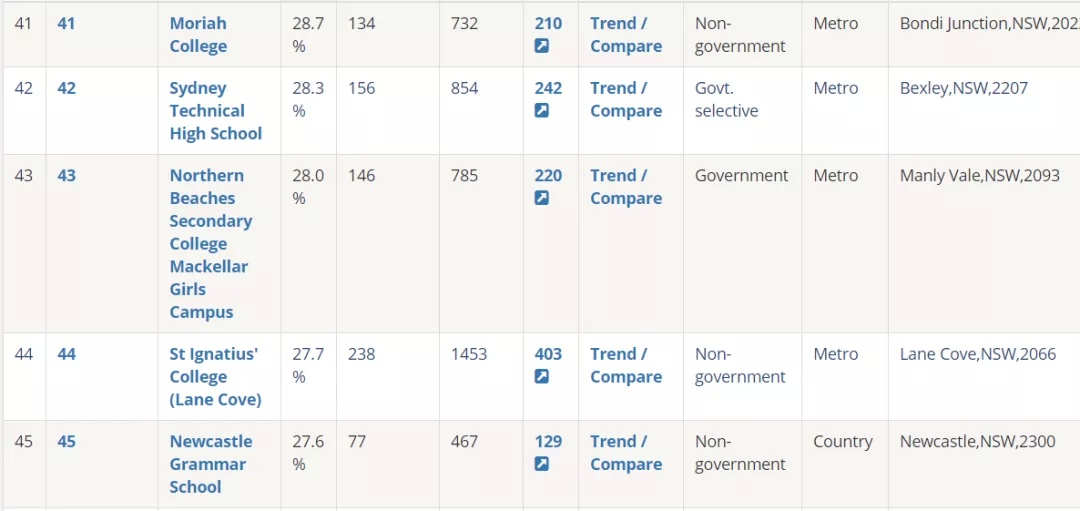
Task: Open external link icon under 220
Action: (x=542, y=198)
